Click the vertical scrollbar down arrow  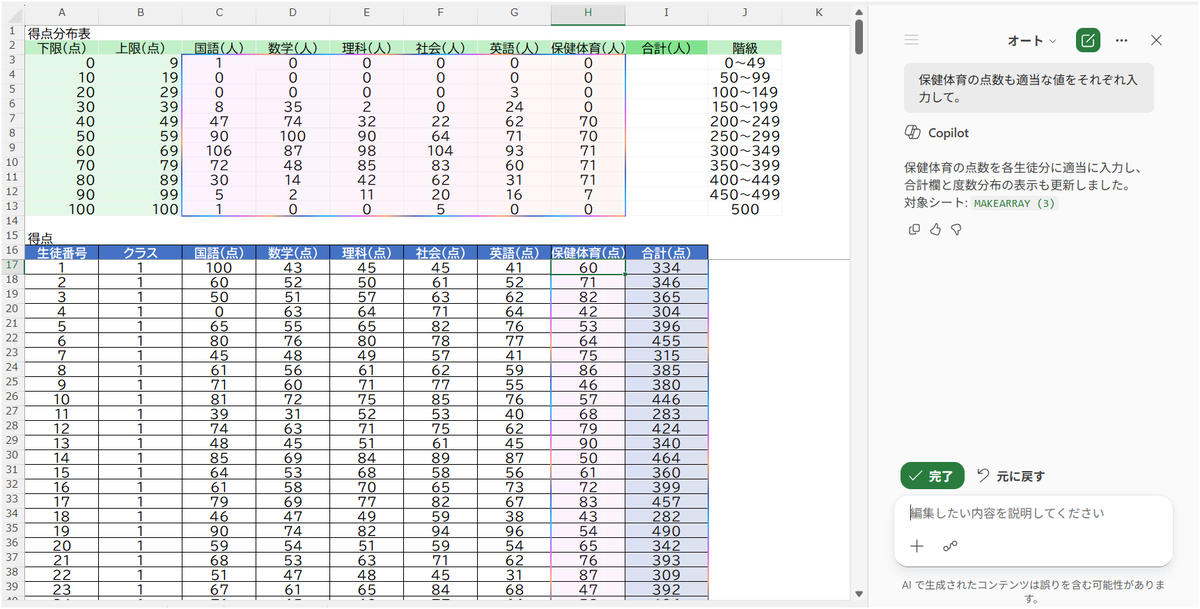858,594
